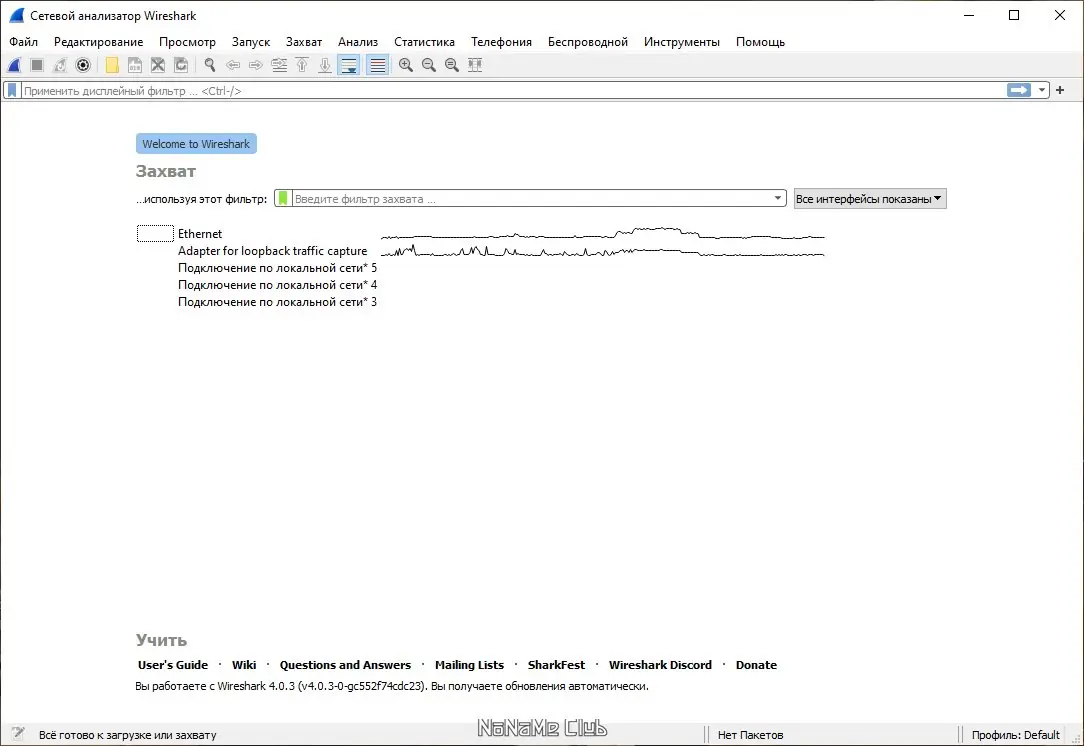
Task: Go back to previous packet arrow
Action: pyautogui.click(x=233, y=65)
